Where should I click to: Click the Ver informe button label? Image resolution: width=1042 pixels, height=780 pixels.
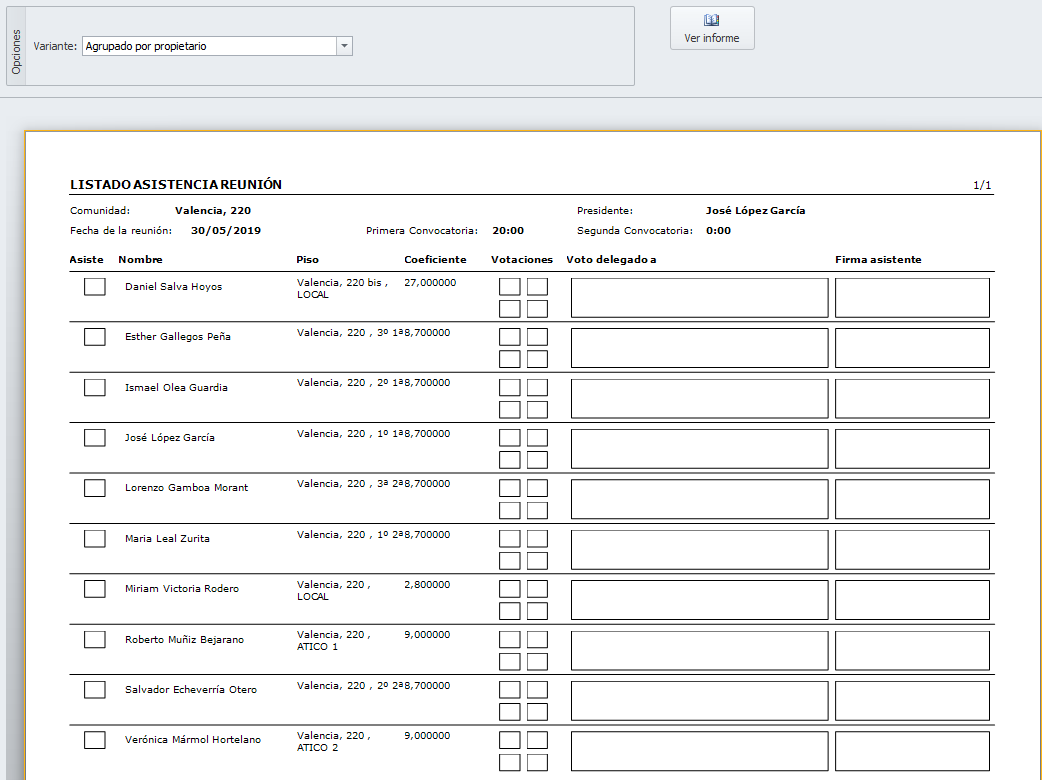pos(712,38)
